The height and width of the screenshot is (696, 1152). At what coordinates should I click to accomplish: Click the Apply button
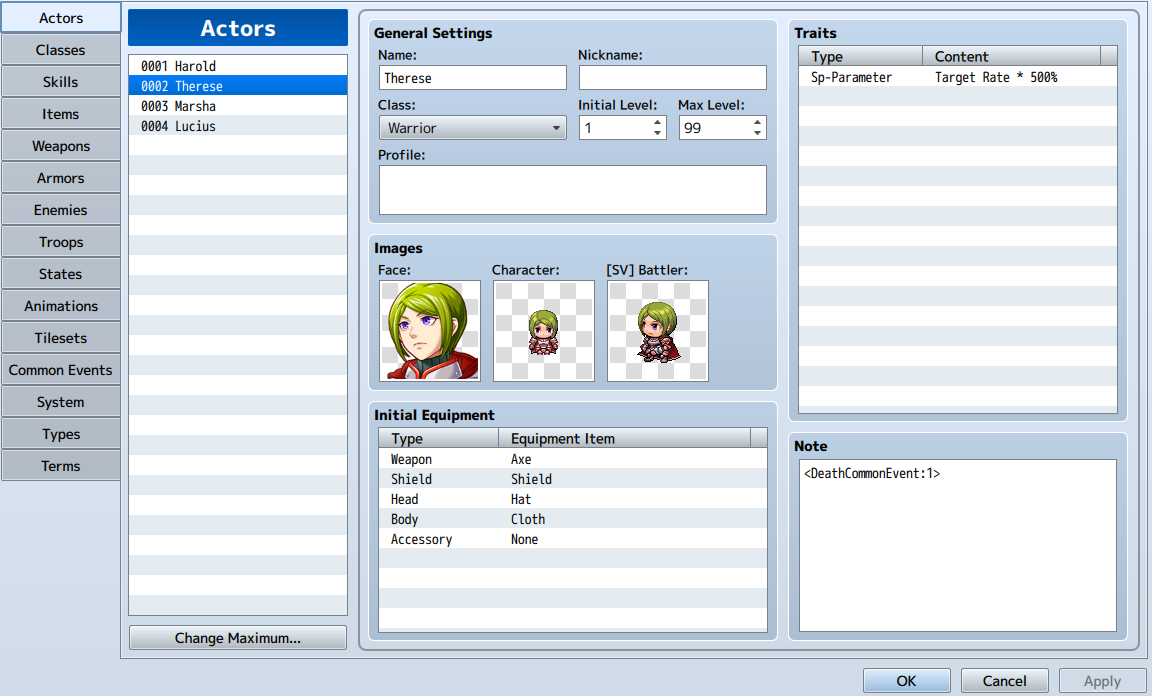[x=1102, y=681]
